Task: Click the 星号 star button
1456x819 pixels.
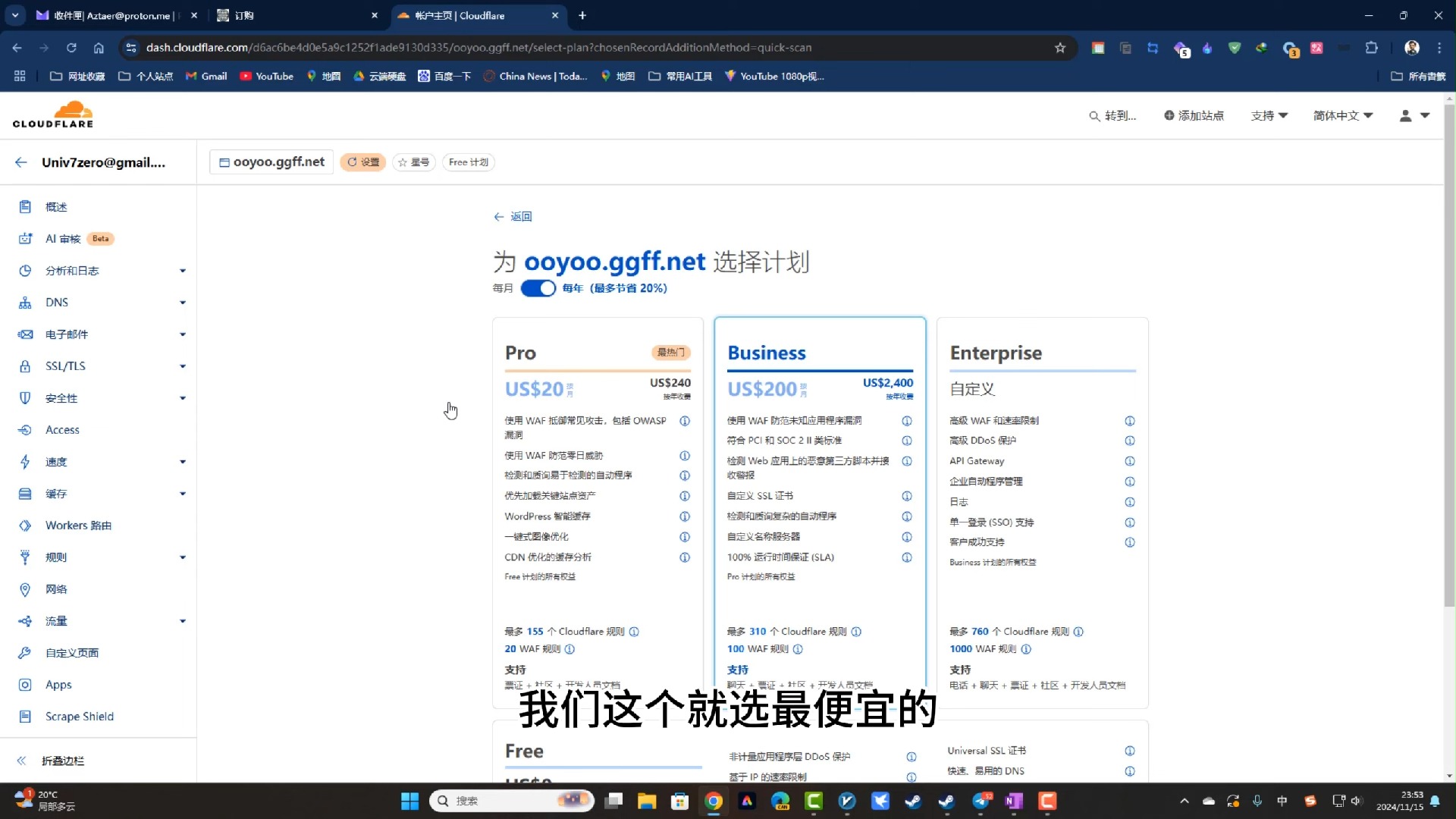Action: [x=414, y=162]
